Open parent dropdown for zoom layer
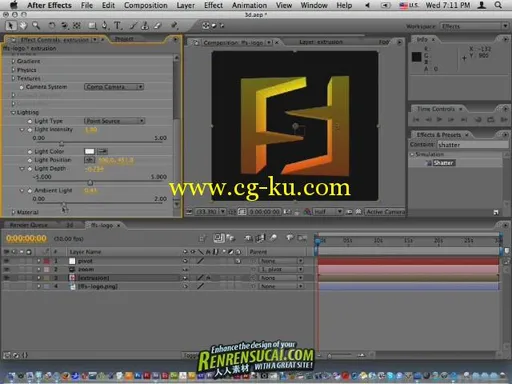Viewport: 512px width, 384px height. (281, 269)
